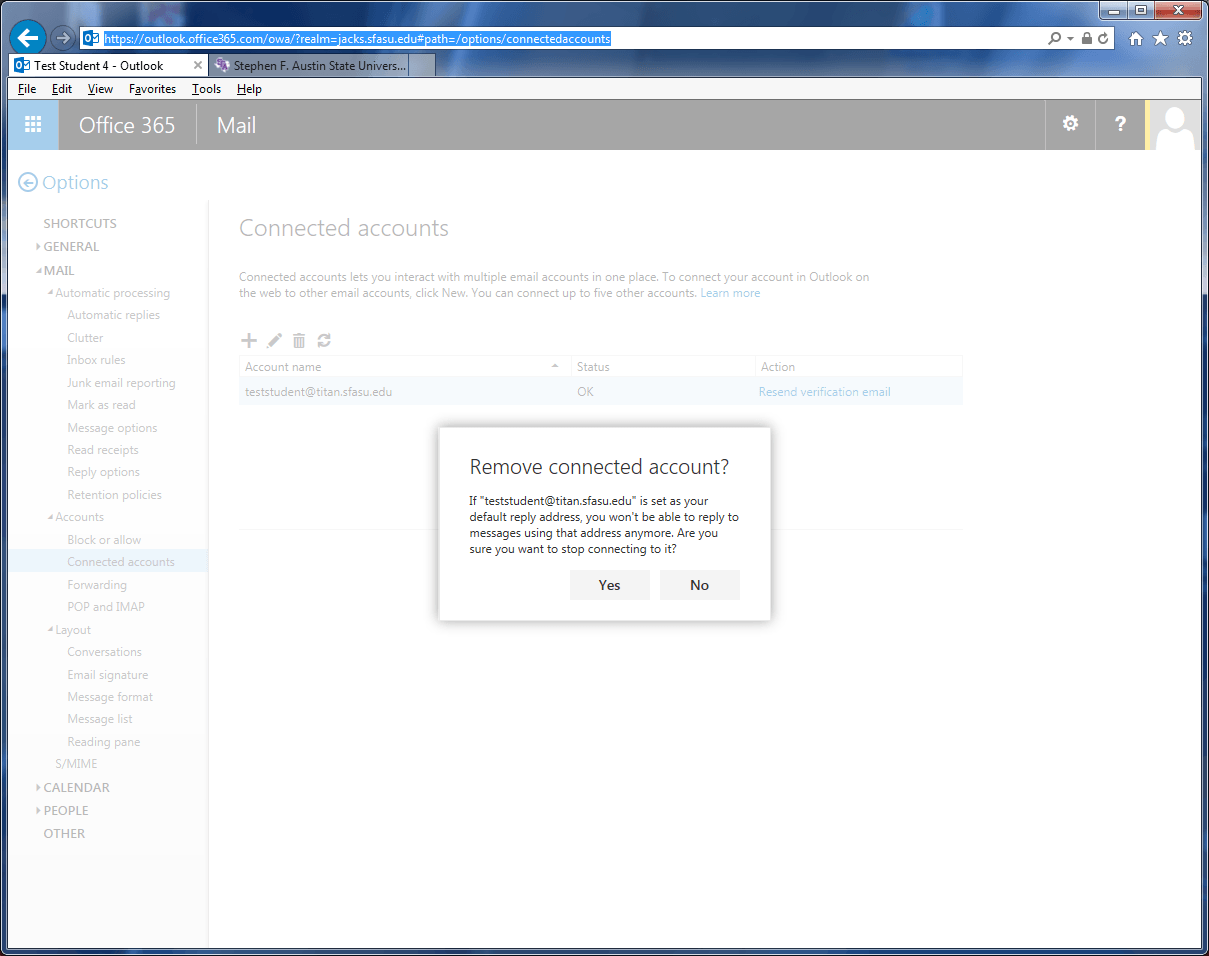This screenshot has width=1209, height=956.
Task: Click the settings gear in Office header
Action: pyautogui.click(x=1070, y=124)
